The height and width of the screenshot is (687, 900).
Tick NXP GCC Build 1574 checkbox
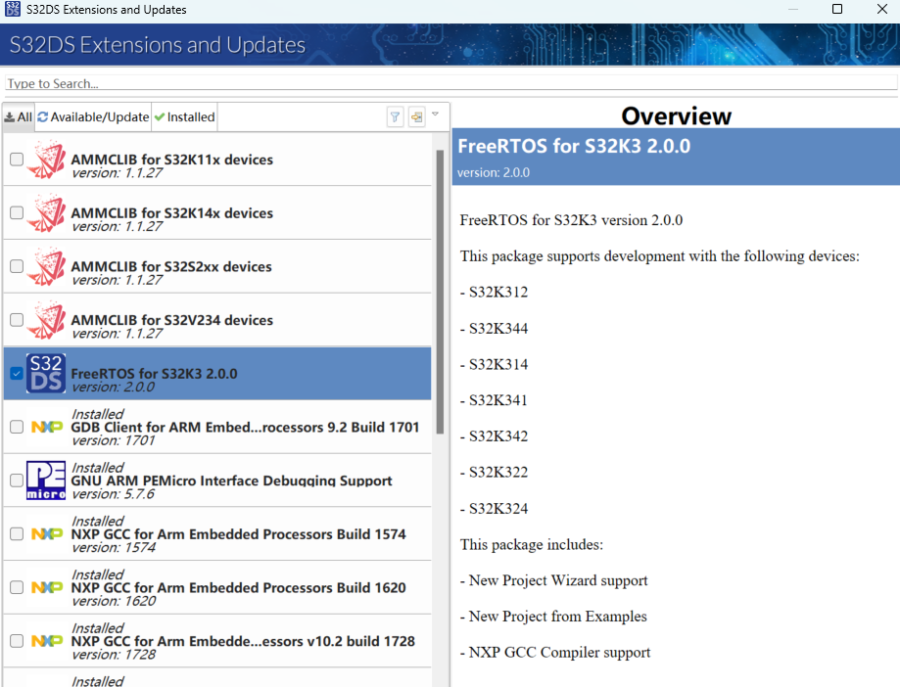17,534
